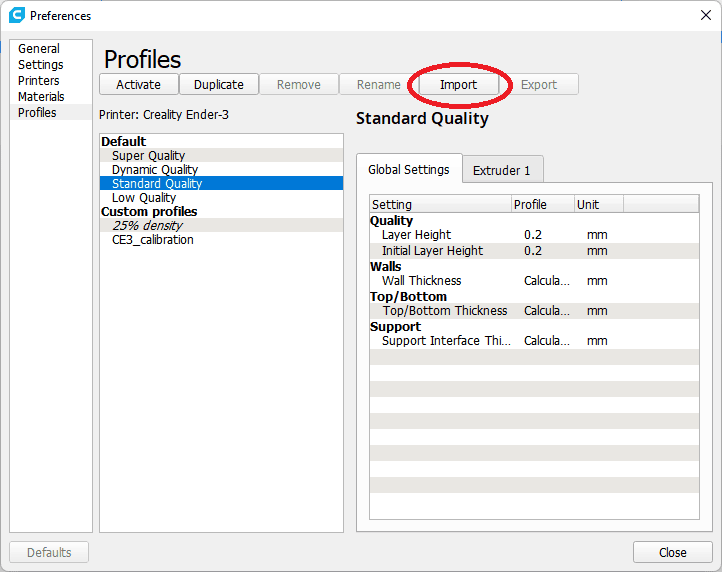The height and width of the screenshot is (572, 722).
Task: Click the Rename button
Action: 378,84
